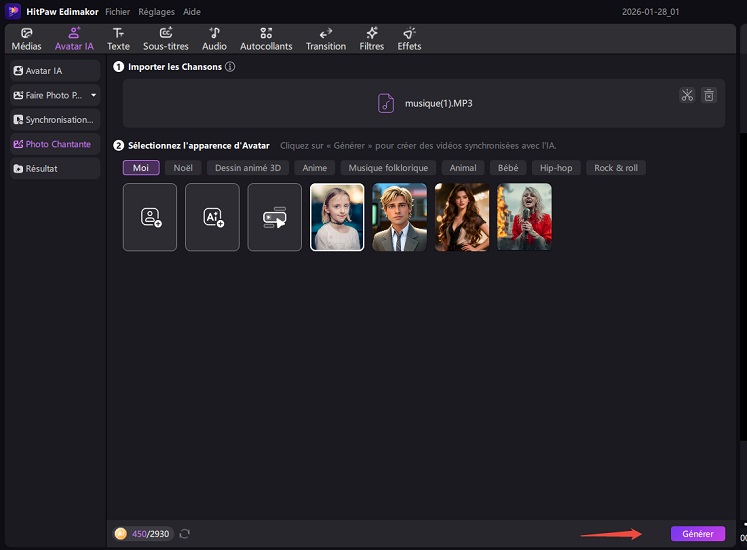Click the upload photo avatar tile
747x550 pixels.
pos(150,217)
